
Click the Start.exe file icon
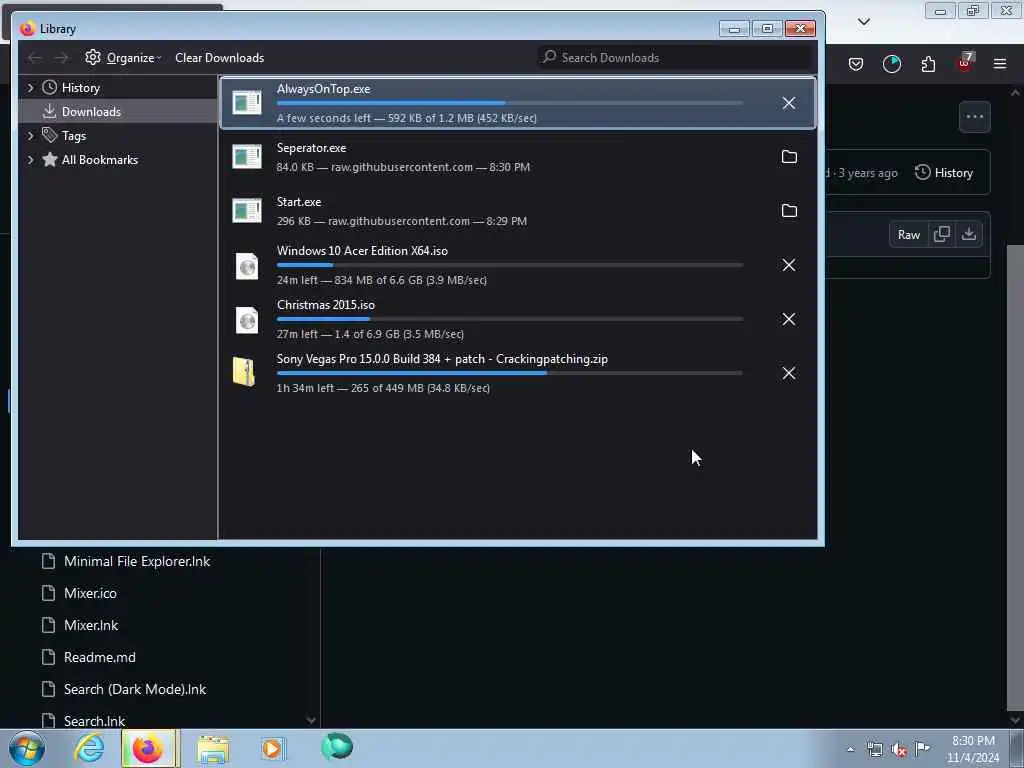point(247,211)
